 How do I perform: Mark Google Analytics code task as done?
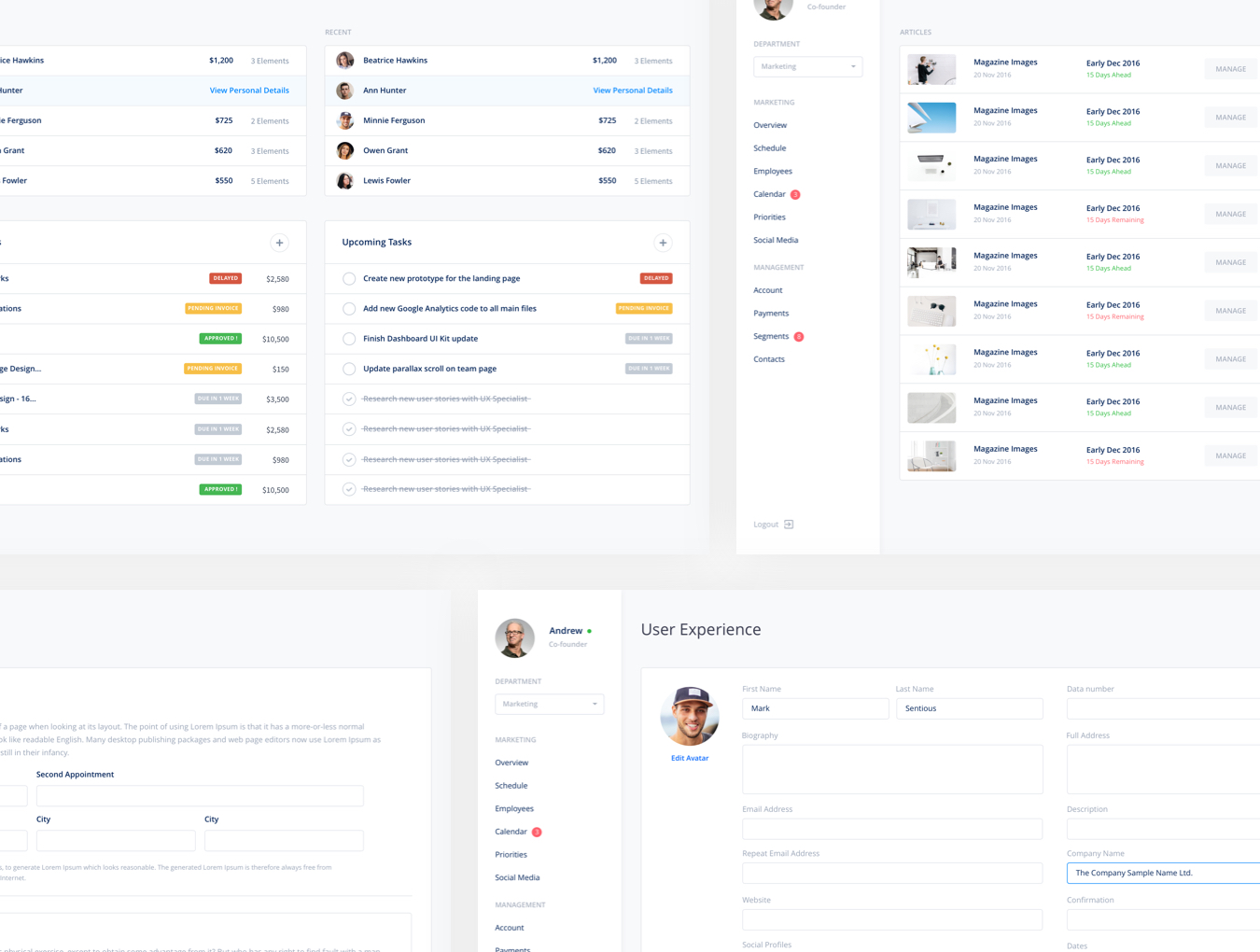(349, 309)
